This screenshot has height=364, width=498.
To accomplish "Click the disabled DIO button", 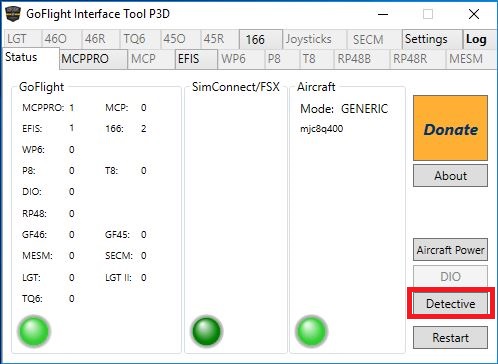I will click(450, 276).
